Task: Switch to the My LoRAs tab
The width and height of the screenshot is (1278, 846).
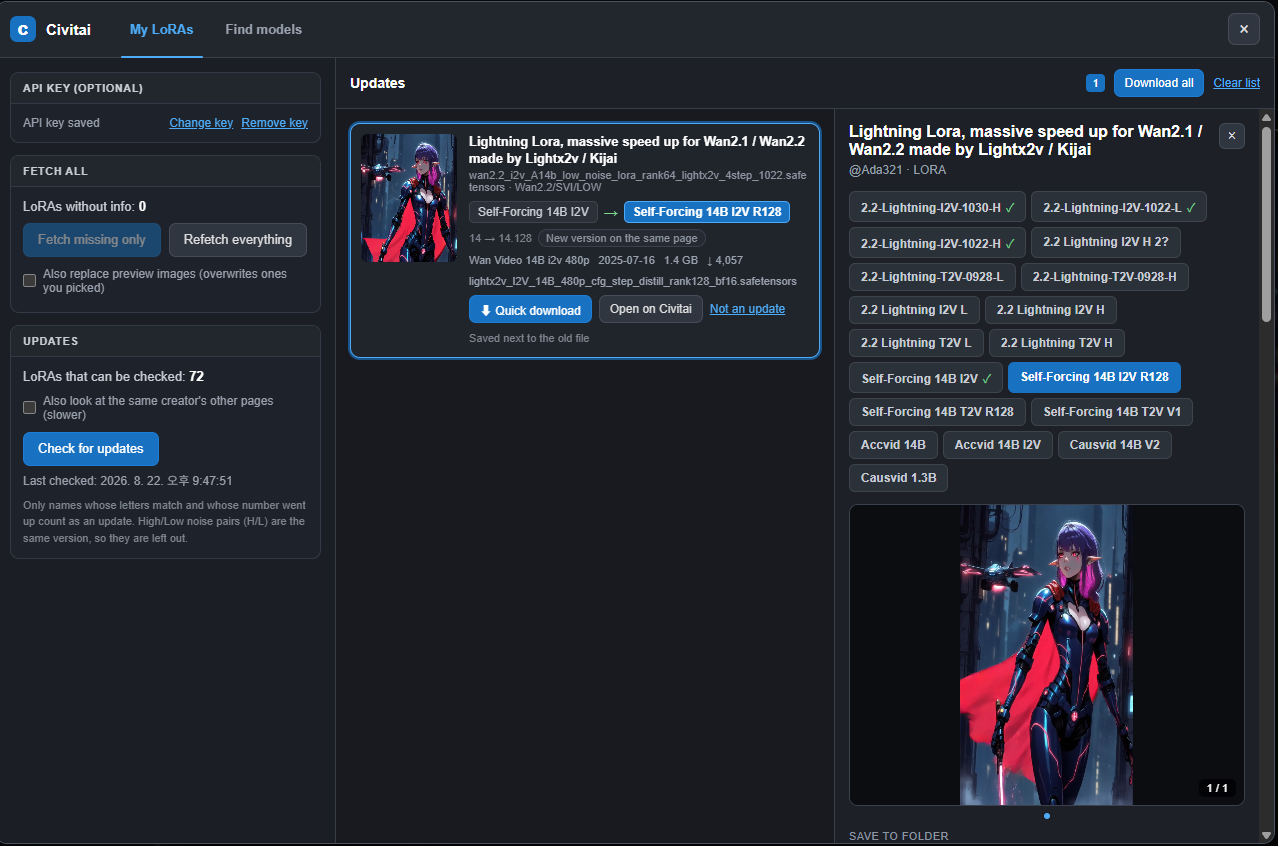Action: click(162, 29)
